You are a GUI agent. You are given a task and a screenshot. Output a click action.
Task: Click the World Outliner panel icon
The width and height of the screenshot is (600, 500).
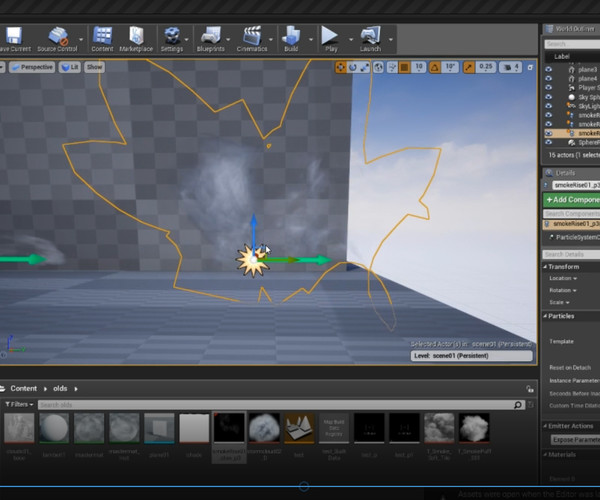point(549,29)
